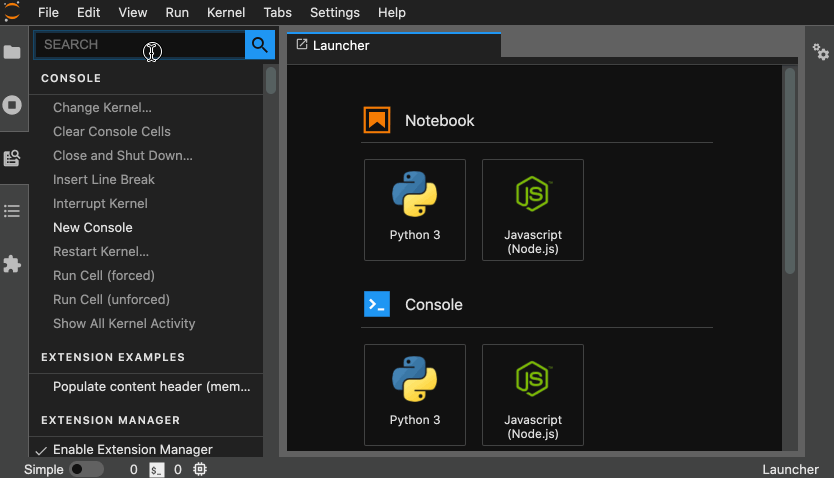Image resolution: width=834 pixels, height=478 pixels.
Task: Open the Help menu
Action: pos(392,12)
